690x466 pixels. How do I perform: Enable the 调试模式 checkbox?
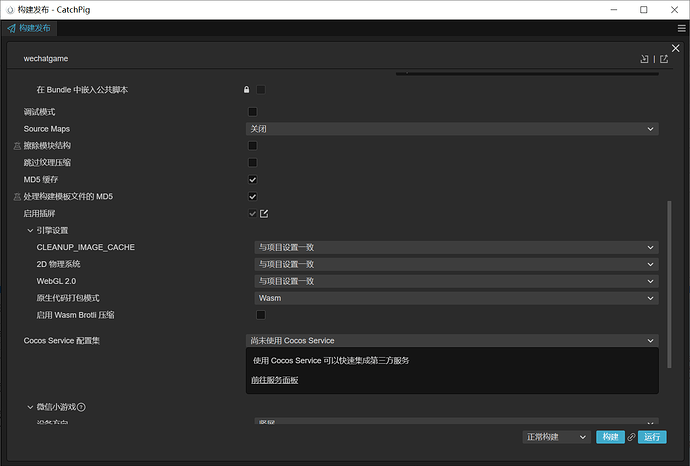(253, 112)
